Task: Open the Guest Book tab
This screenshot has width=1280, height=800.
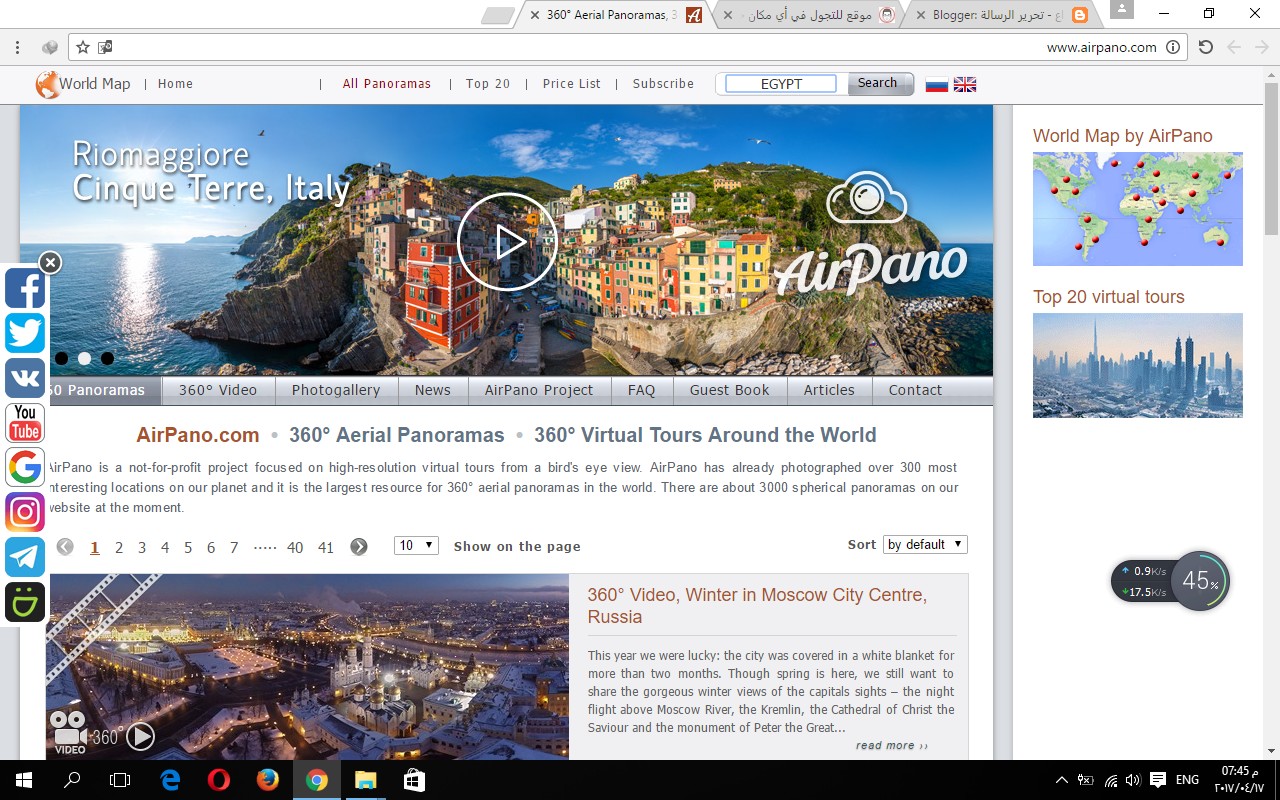Action: pos(730,390)
